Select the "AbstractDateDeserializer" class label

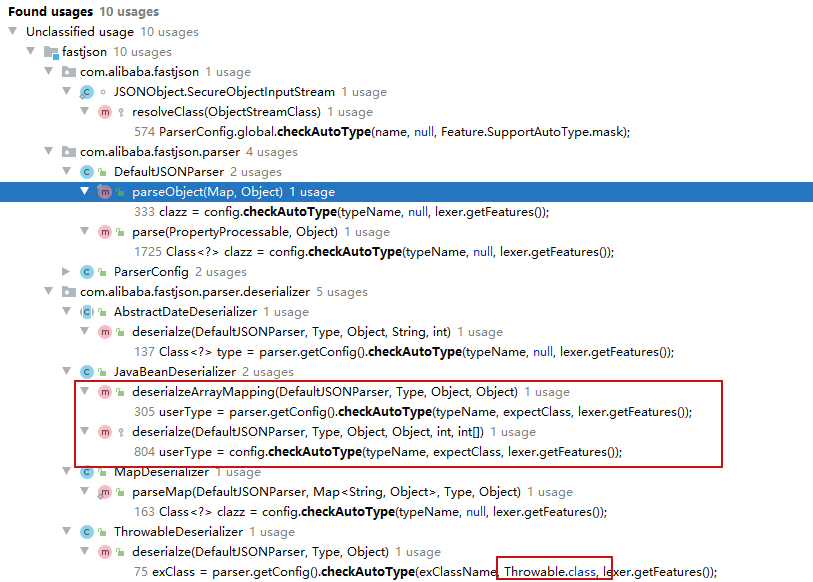pyautogui.click(x=185, y=312)
